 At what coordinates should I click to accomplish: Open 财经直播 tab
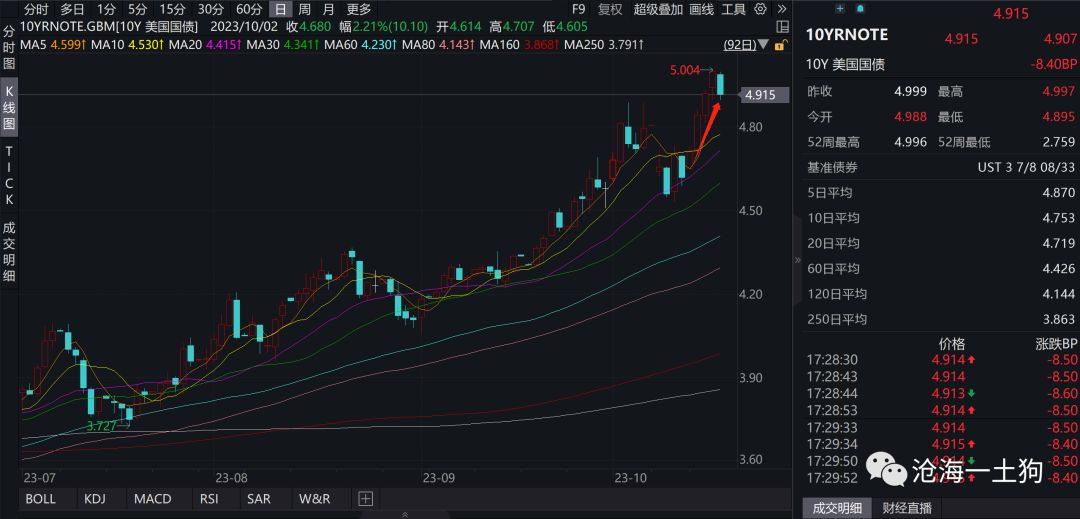click(906, 509)
